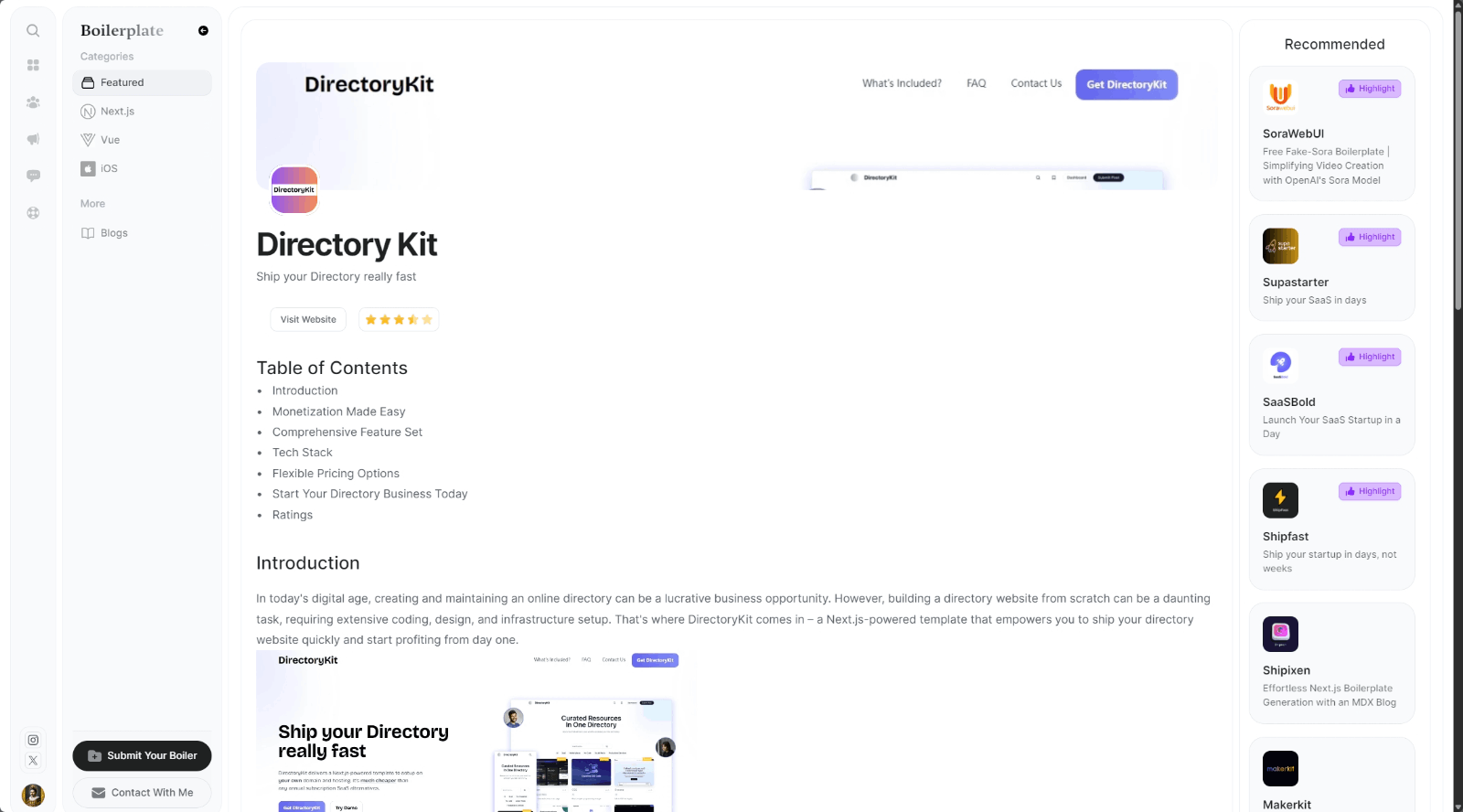Select the Featured category
The width and height of the screenshot is (1463, 812).
(142, 82)
